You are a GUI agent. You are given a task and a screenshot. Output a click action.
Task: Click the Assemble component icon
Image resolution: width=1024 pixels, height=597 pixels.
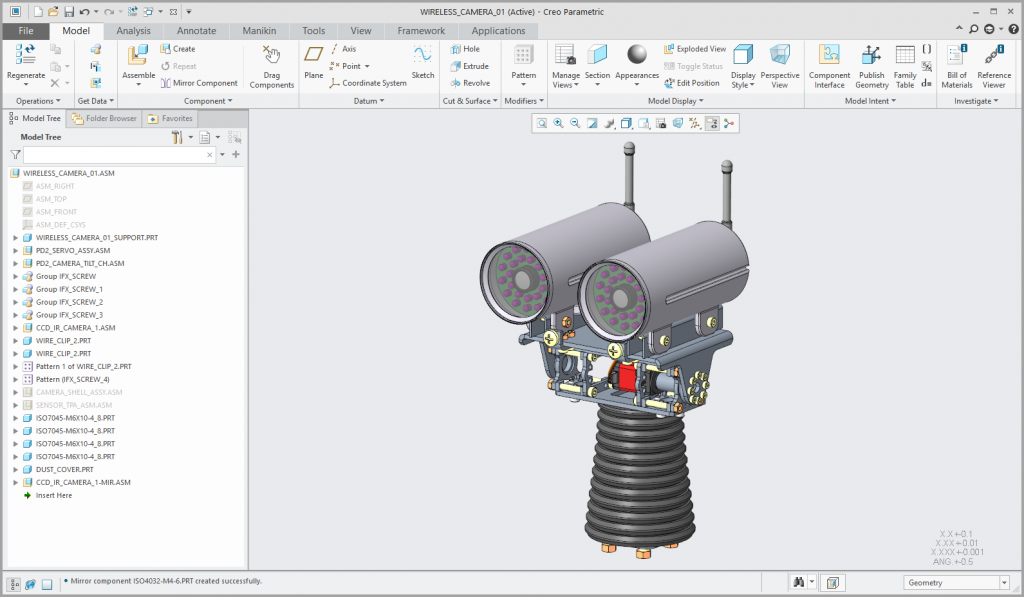(138, 55)
